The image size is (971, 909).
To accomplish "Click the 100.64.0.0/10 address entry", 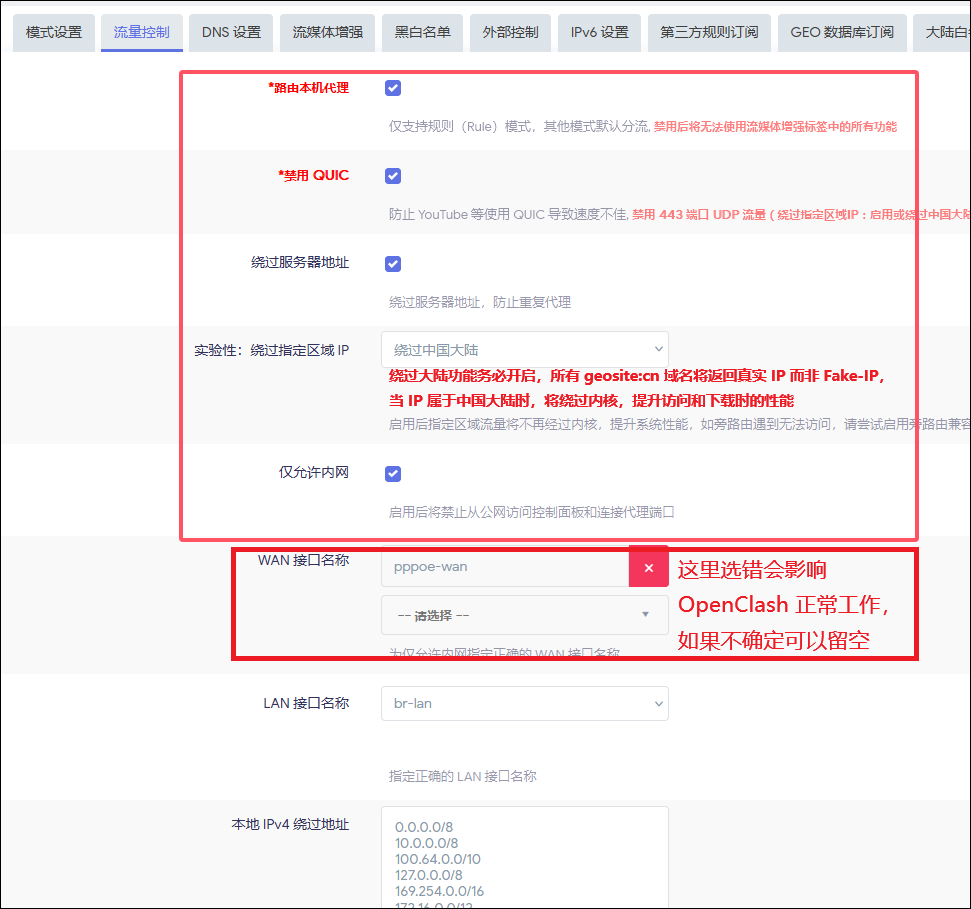I will [437, 859].
